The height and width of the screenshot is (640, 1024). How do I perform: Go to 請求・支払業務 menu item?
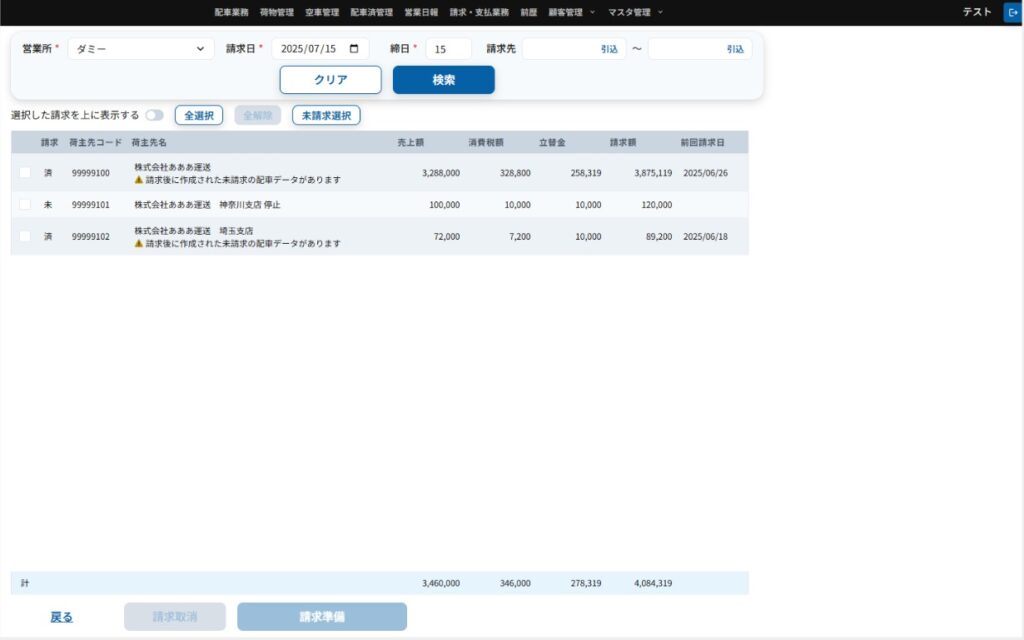479,12
